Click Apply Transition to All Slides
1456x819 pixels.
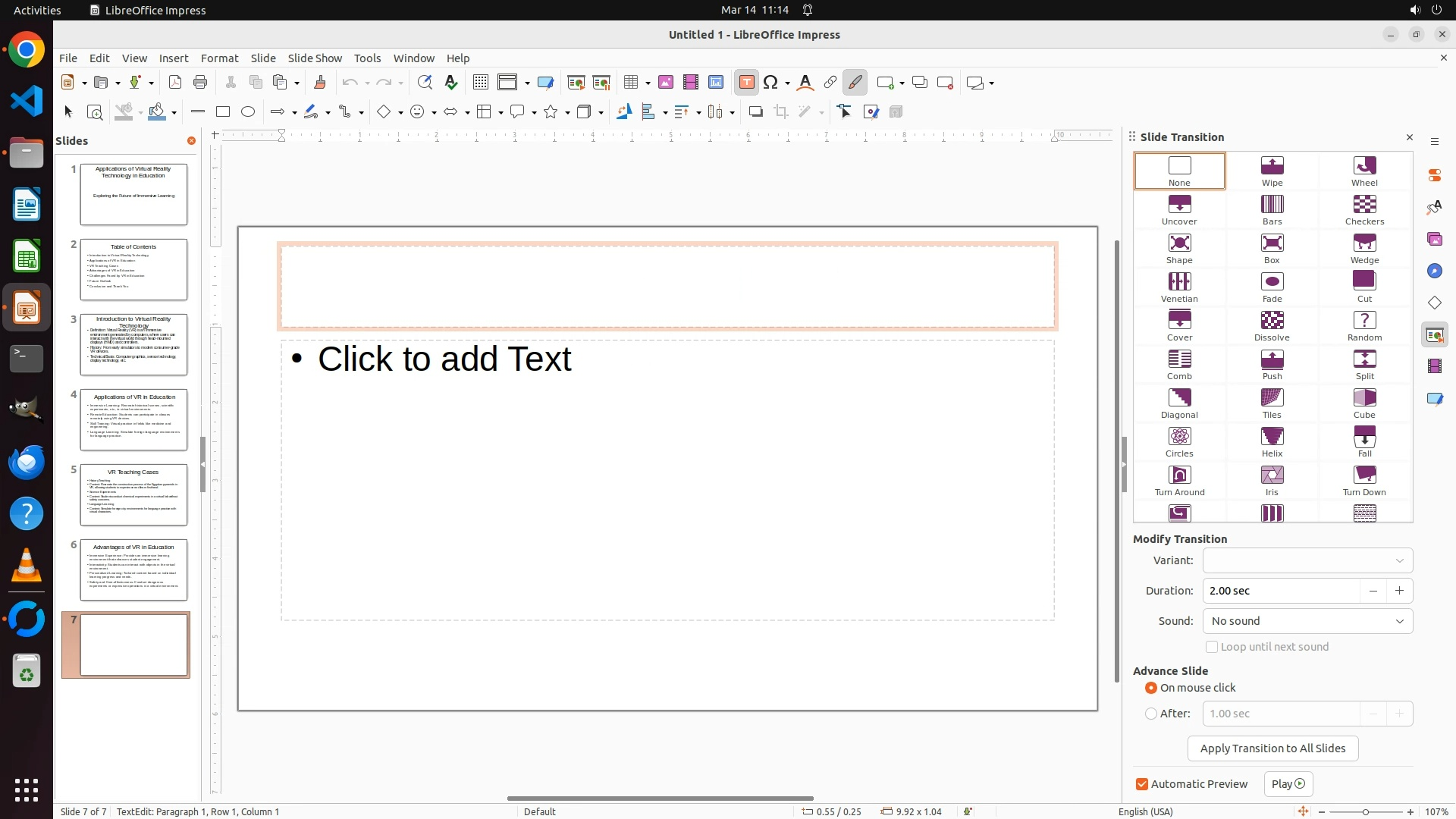[1272, 748]
